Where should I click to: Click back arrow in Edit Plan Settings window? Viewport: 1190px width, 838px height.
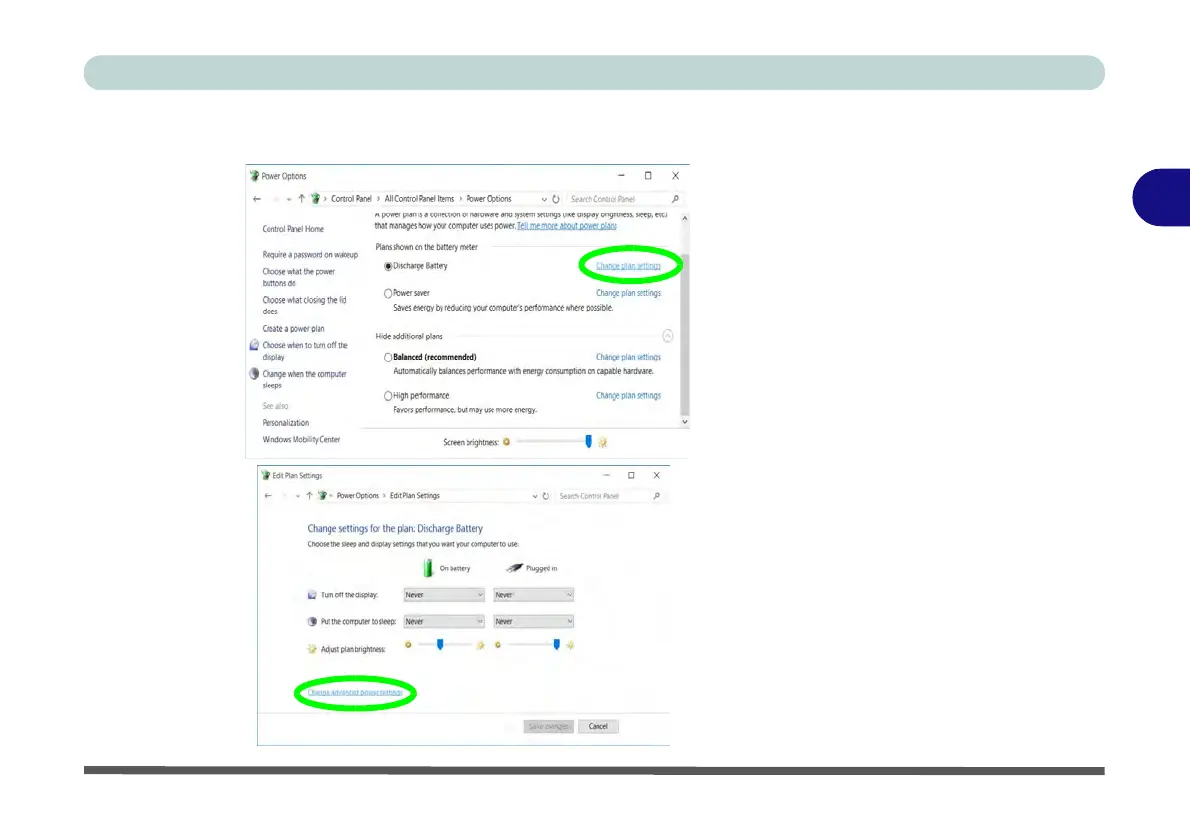(x=268, y=496)
